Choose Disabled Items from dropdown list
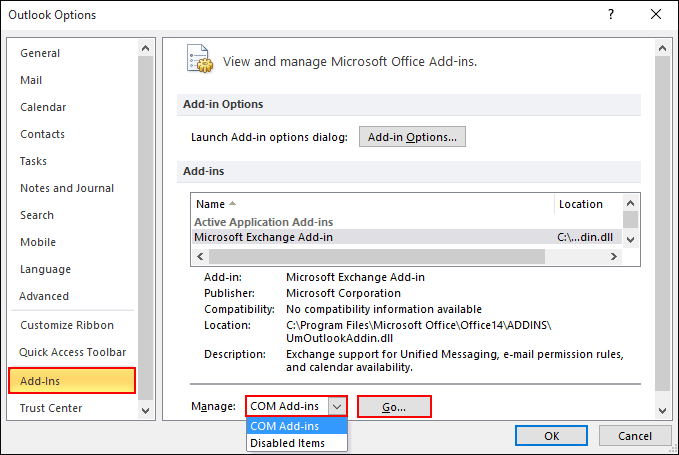This screenshot has width=679, height=455. pos(297,443)
